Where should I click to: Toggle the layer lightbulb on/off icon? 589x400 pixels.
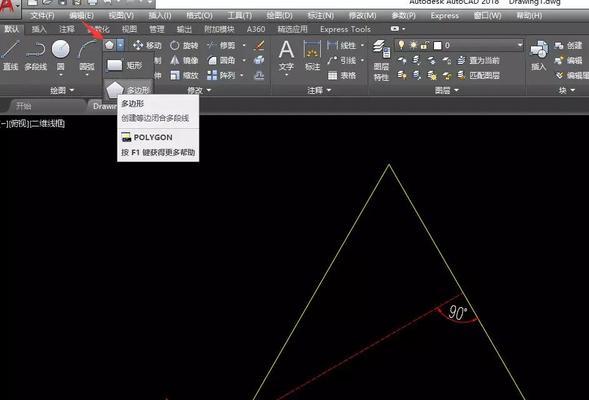coord(402,45)
